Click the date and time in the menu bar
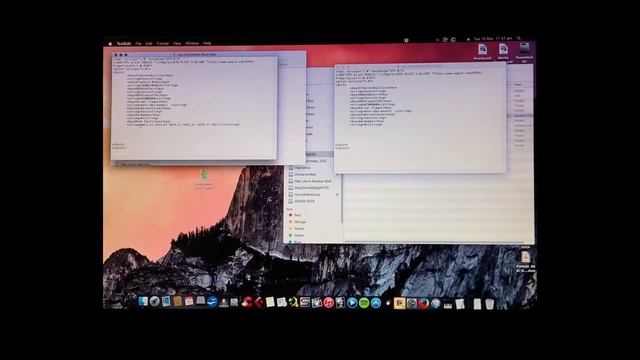The width and height of the screenshot is (640, 360). (x=493, y=39)
